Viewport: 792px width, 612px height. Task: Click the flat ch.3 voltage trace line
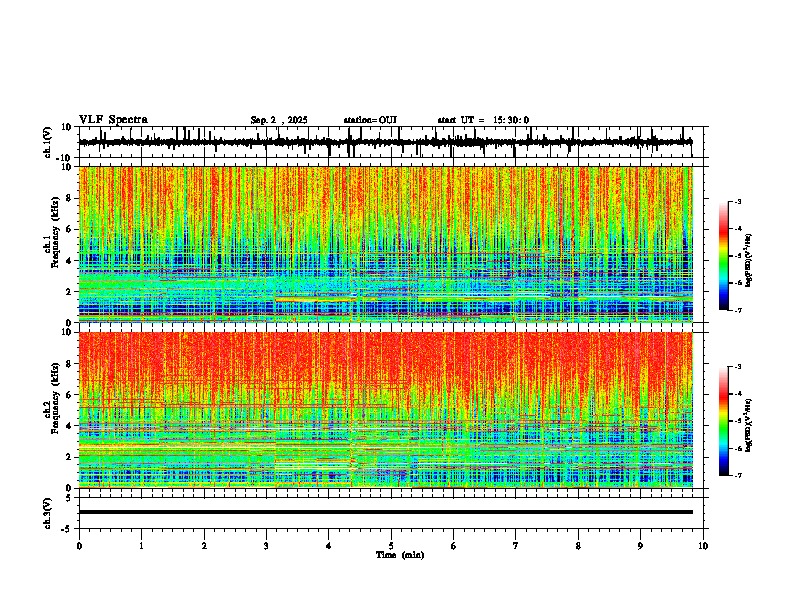click(386, 512)
